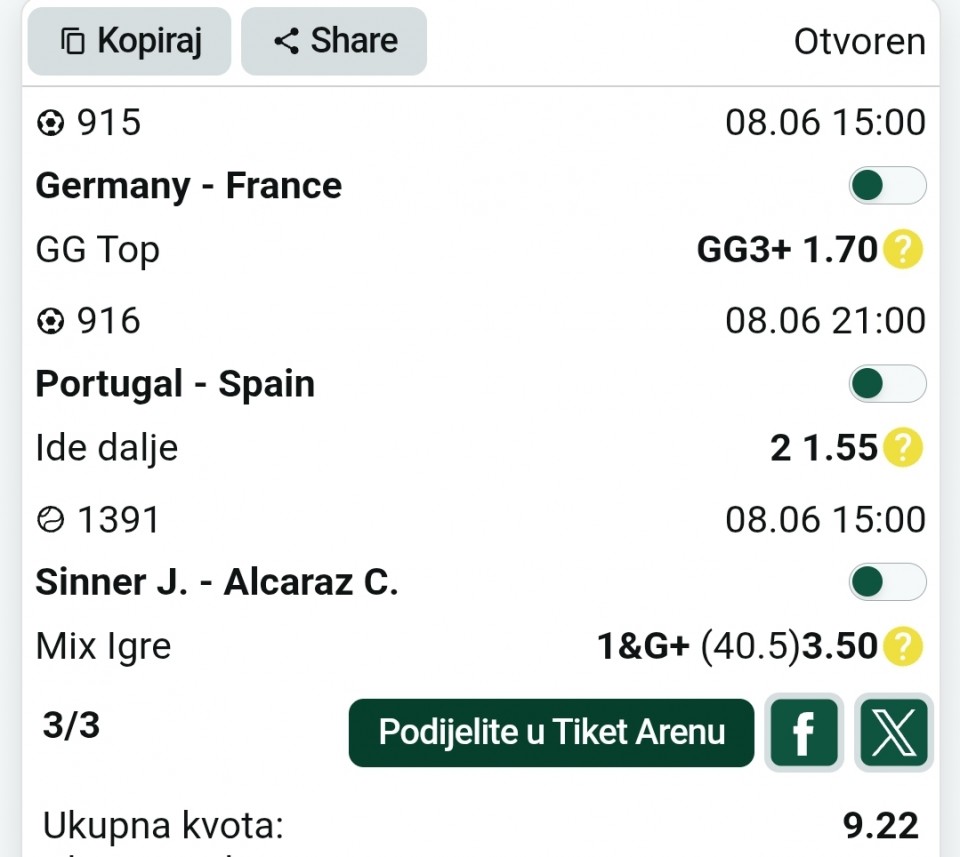Click the share icon next to Share
Image resolution: width=960 pixels, height=857 pixels.
pos(286,41)
